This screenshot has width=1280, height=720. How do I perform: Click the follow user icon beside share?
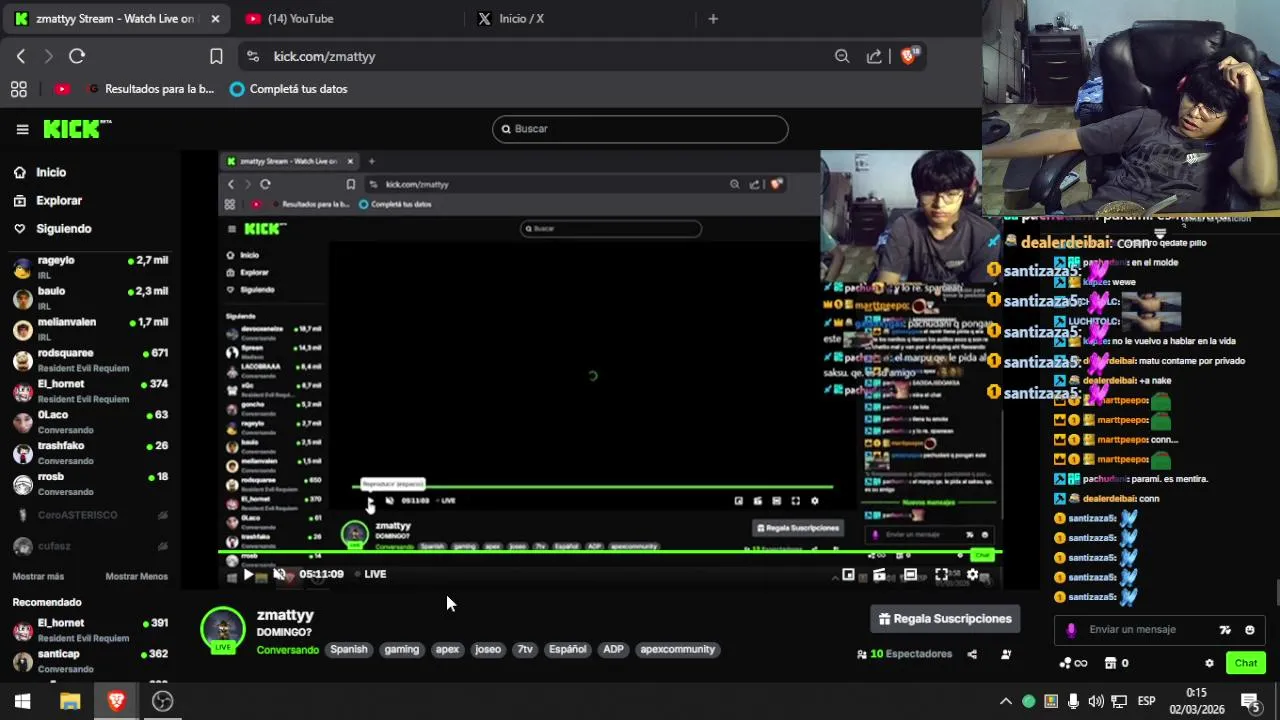1006,654
